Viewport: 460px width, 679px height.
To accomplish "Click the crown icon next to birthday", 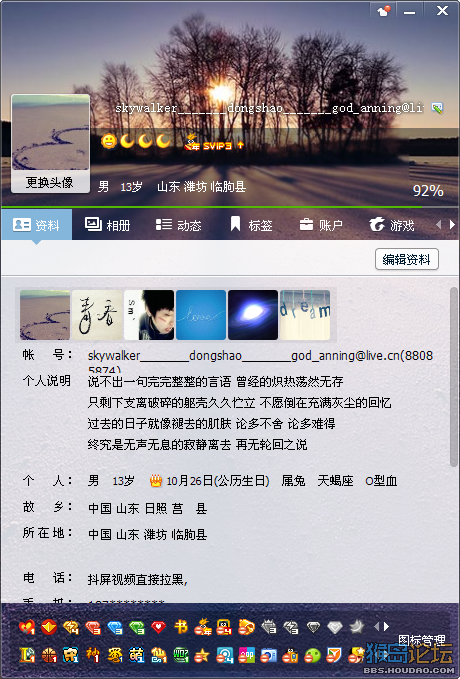I will [155, 480].
